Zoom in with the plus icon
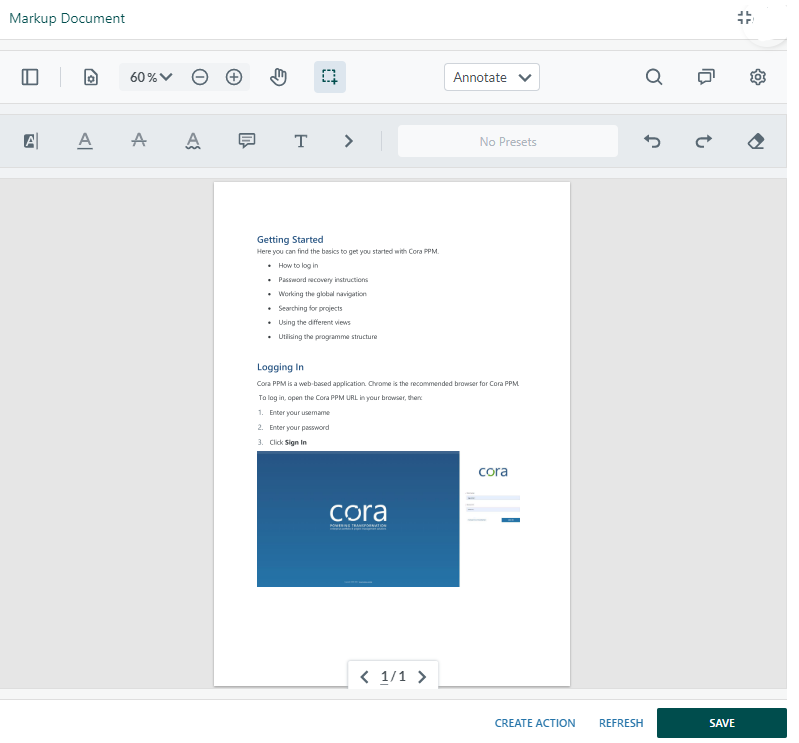The height and width of the screenshot is (743, 799). [x=234, y=77]
